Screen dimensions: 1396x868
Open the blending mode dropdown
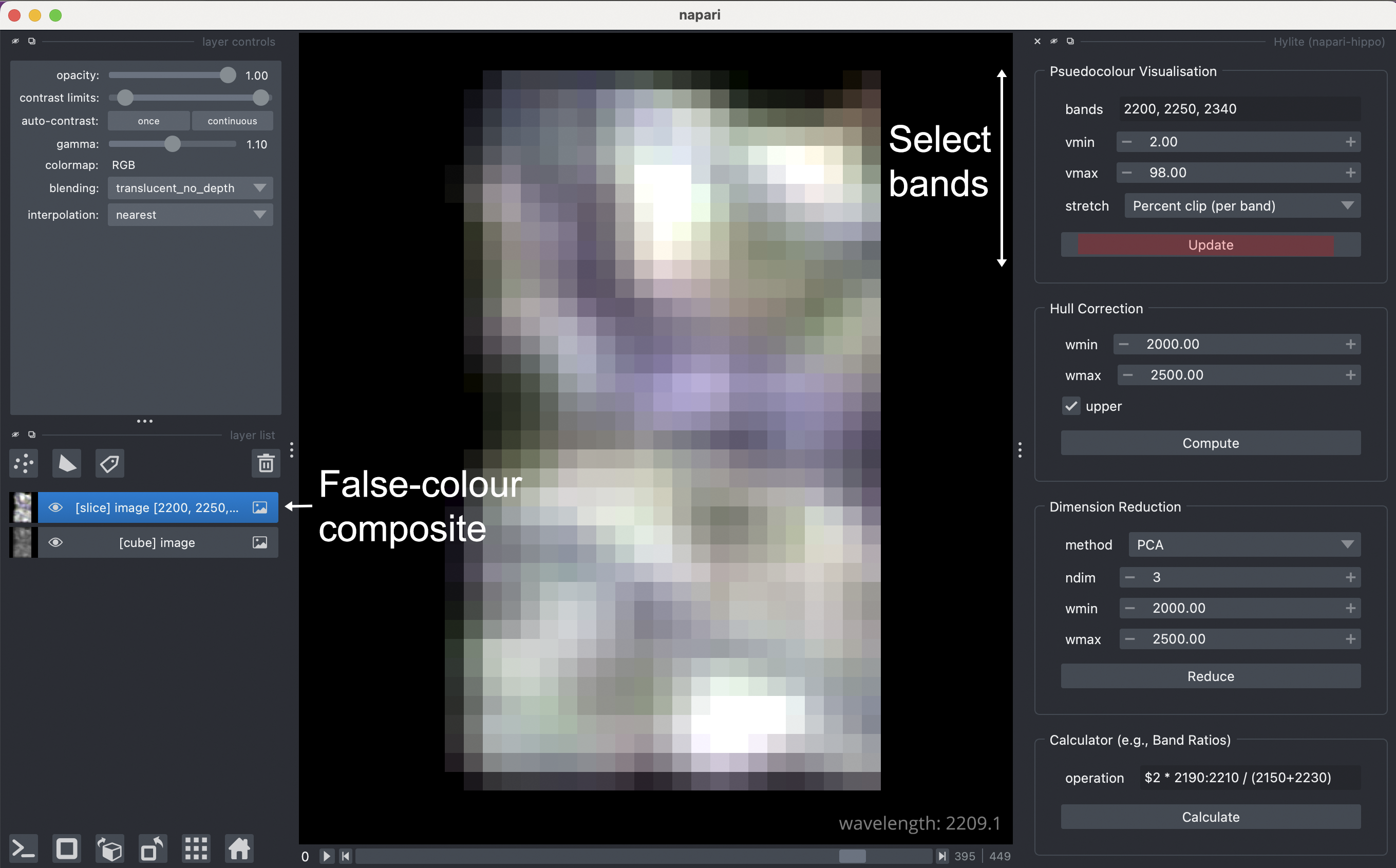coord(190,188)
